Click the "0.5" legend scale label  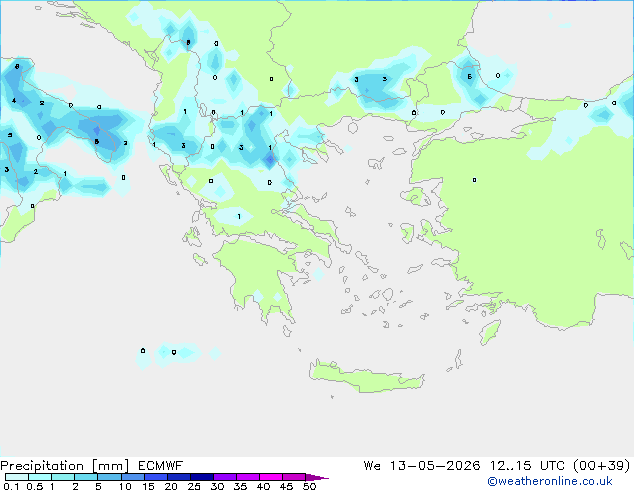34,486
